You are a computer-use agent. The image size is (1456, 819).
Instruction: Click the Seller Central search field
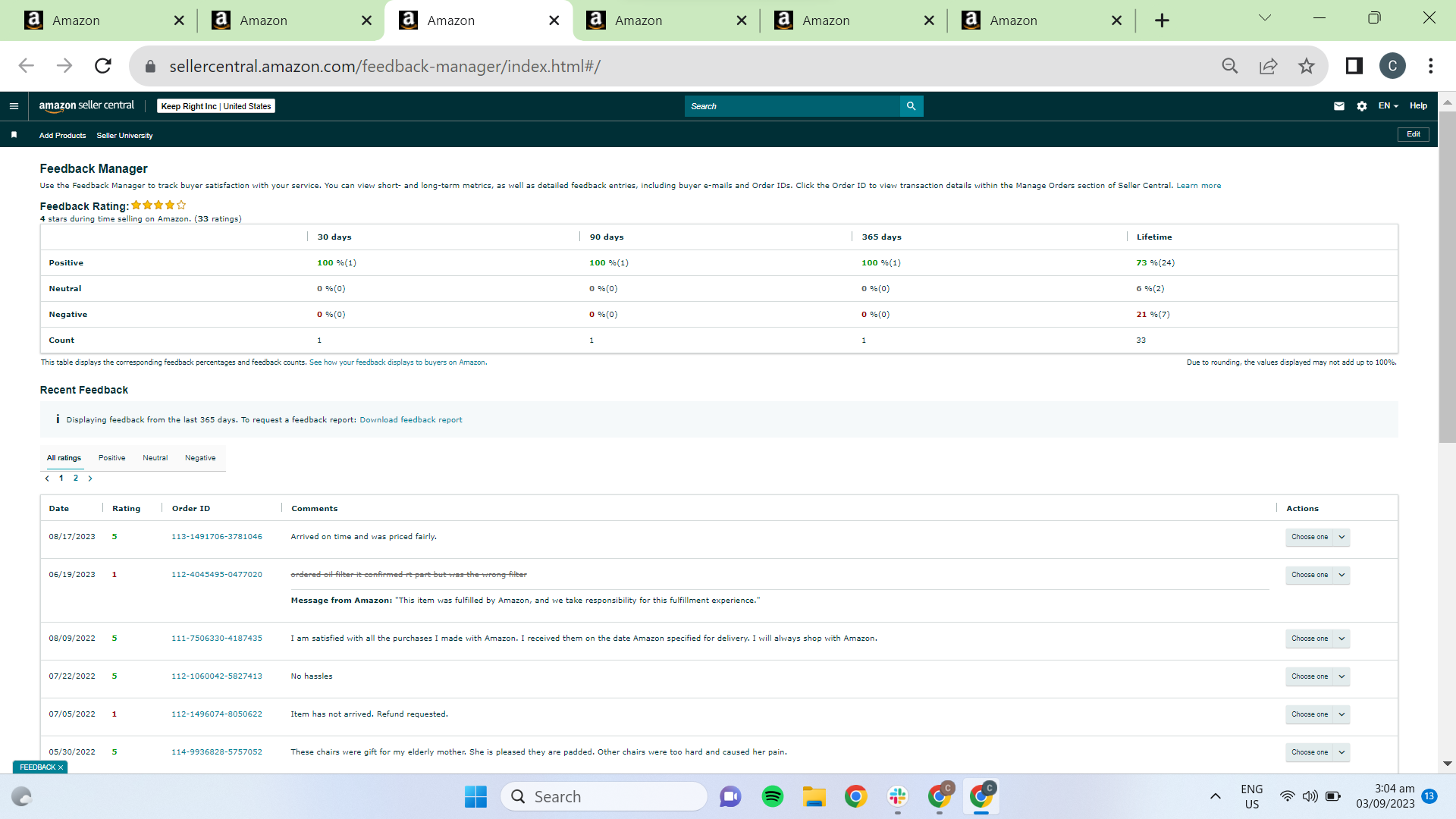click(792, 106)
